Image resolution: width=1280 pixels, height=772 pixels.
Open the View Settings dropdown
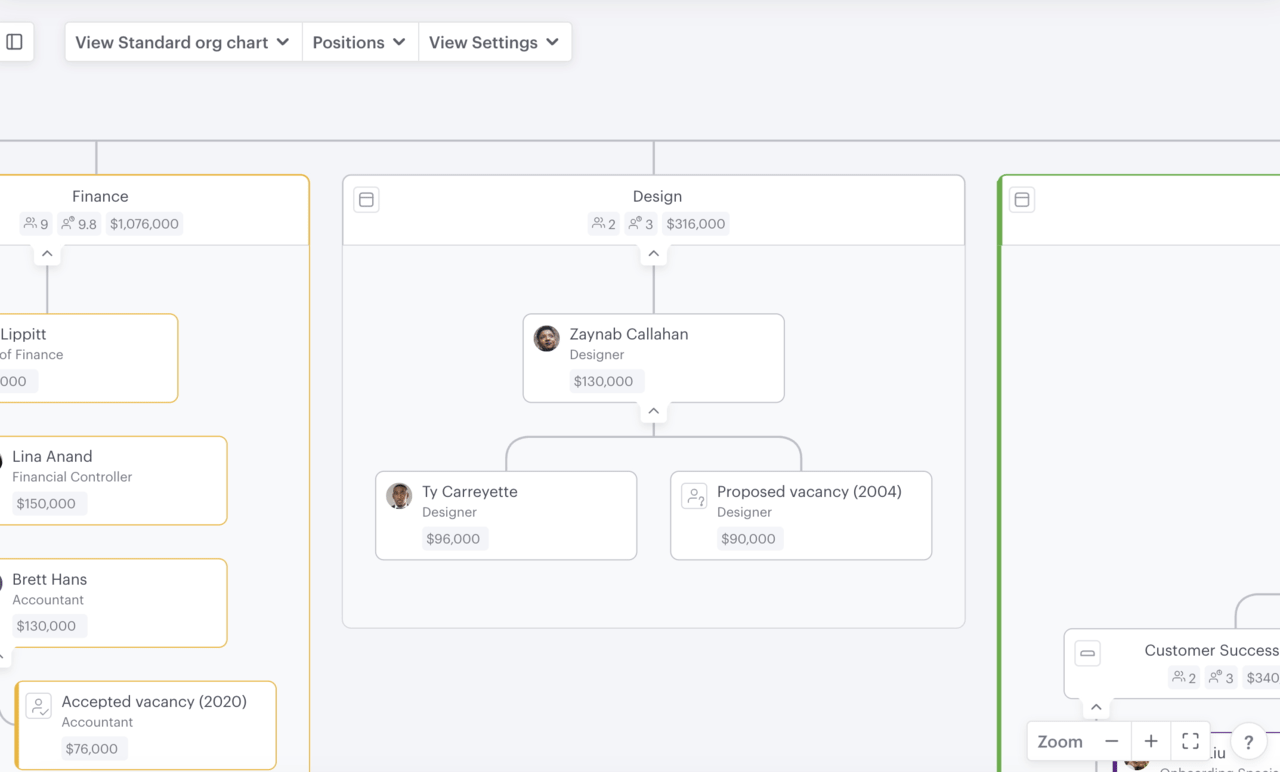(494, 42)
